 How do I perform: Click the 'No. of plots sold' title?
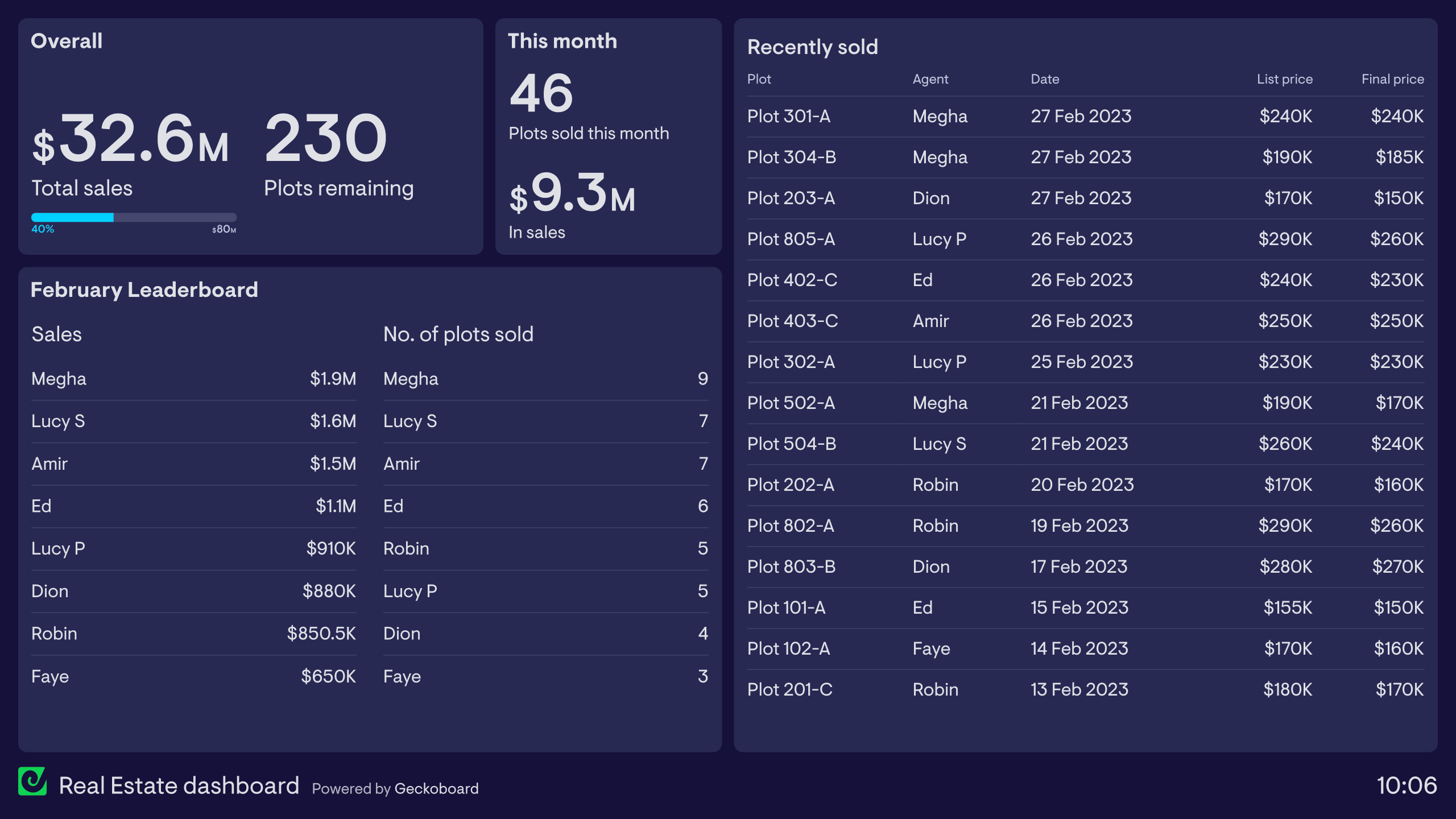click(458, 334)
